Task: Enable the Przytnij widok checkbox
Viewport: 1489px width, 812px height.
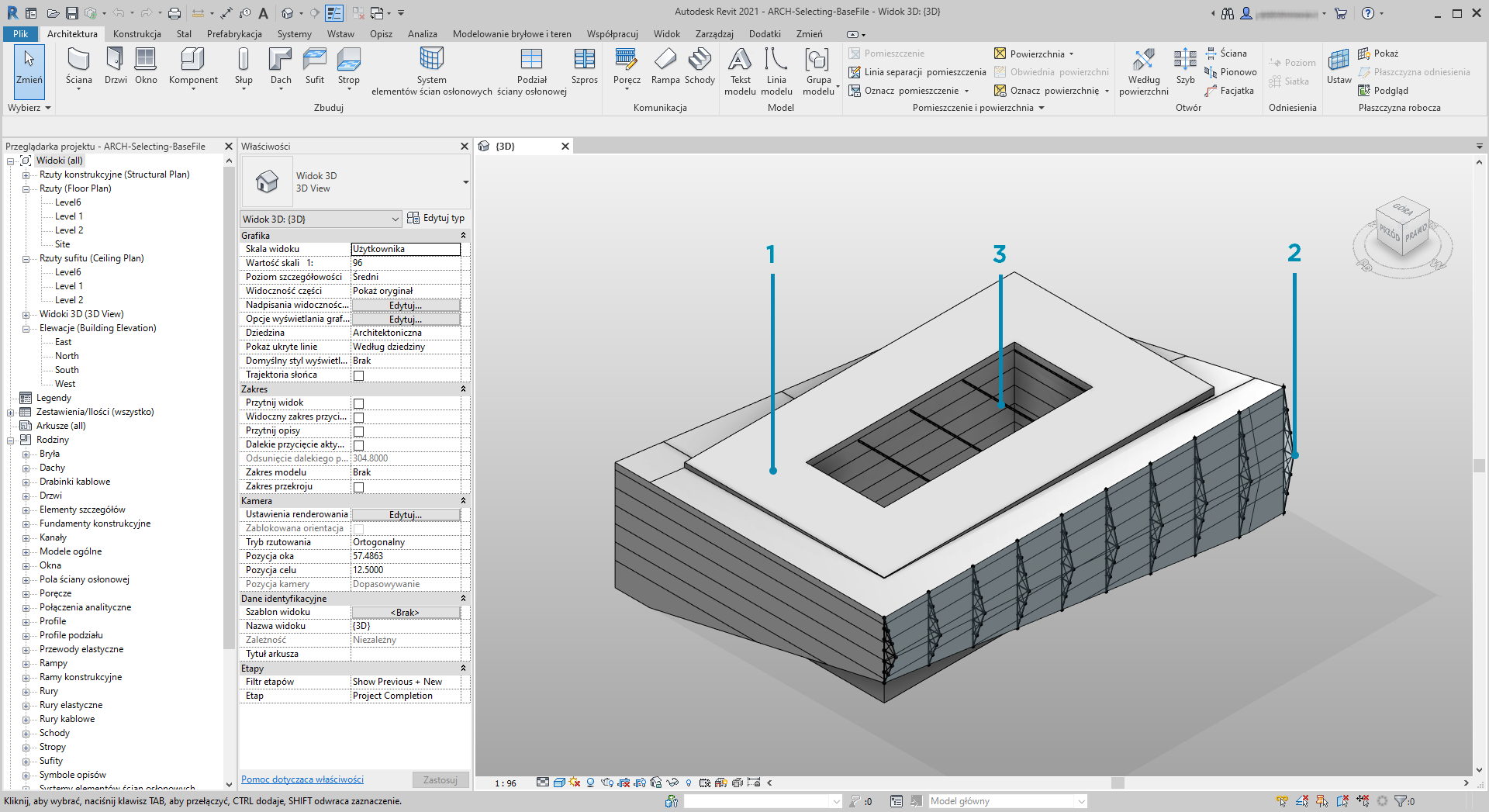Action: point(358,403)
